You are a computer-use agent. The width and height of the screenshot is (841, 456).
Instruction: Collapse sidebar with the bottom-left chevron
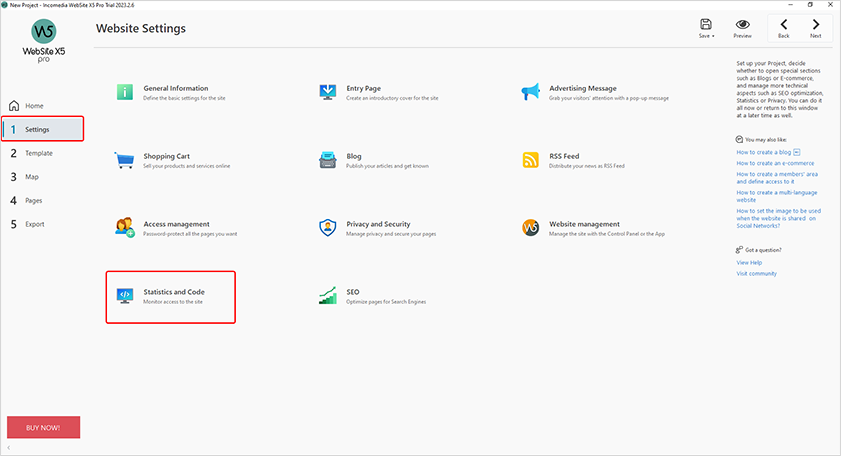tap(9, 447)
